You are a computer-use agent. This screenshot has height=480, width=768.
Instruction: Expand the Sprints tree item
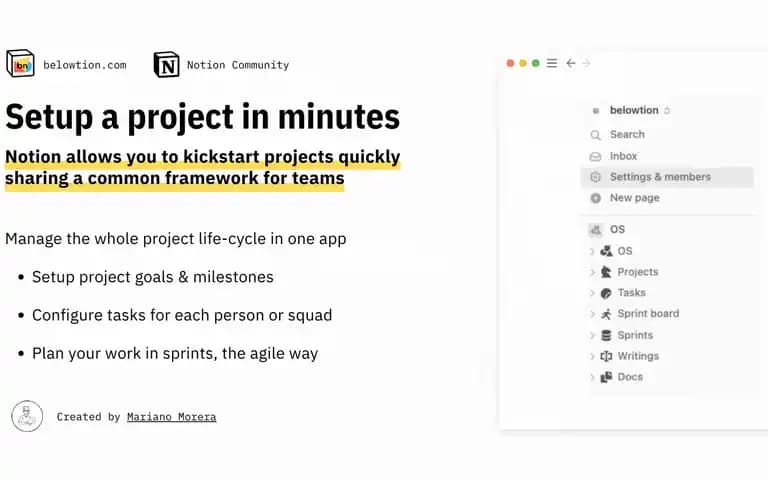592,336
